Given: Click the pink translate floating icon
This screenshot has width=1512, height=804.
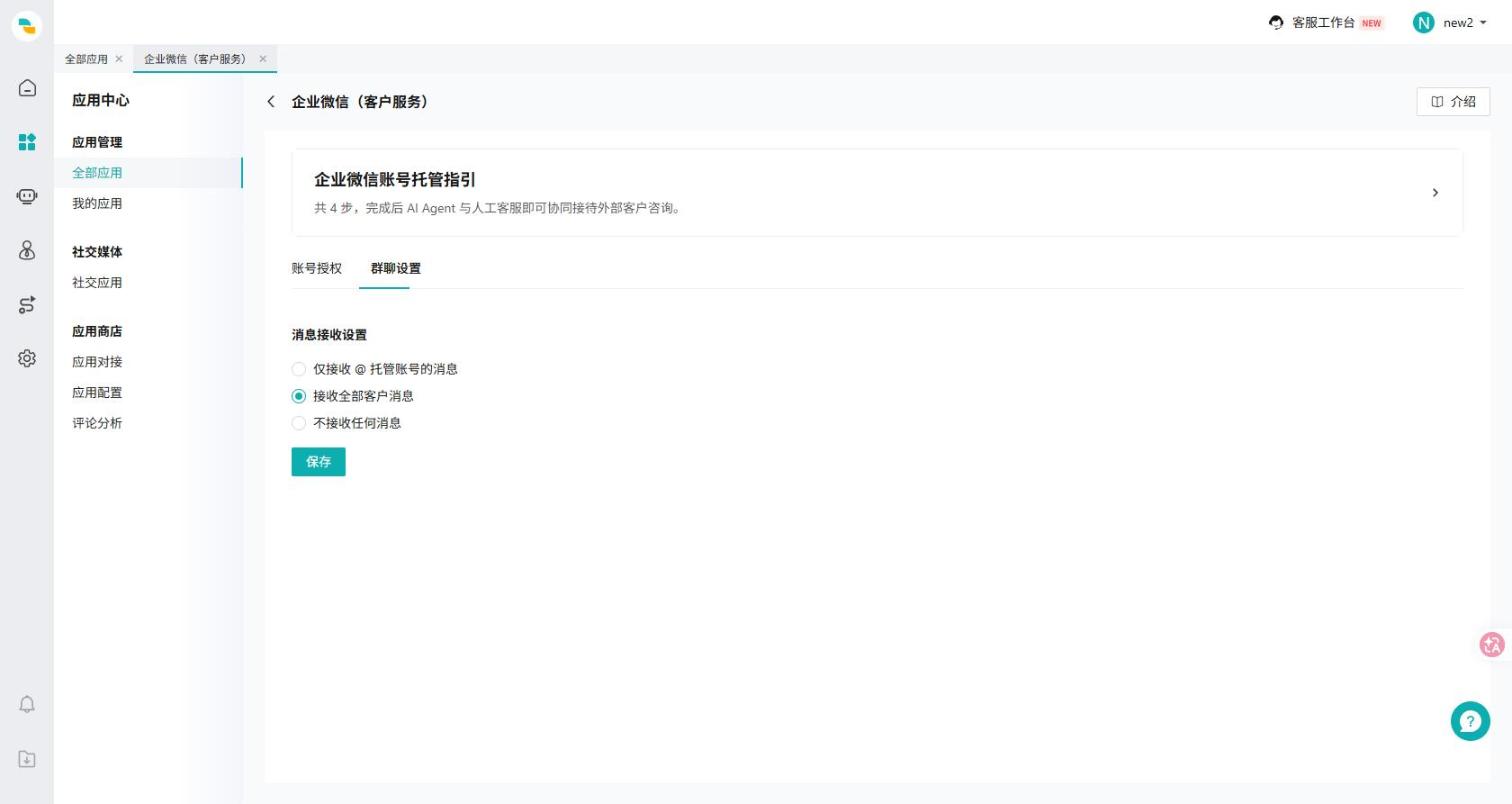Looking at the screenshot, I should (1492, 645).
